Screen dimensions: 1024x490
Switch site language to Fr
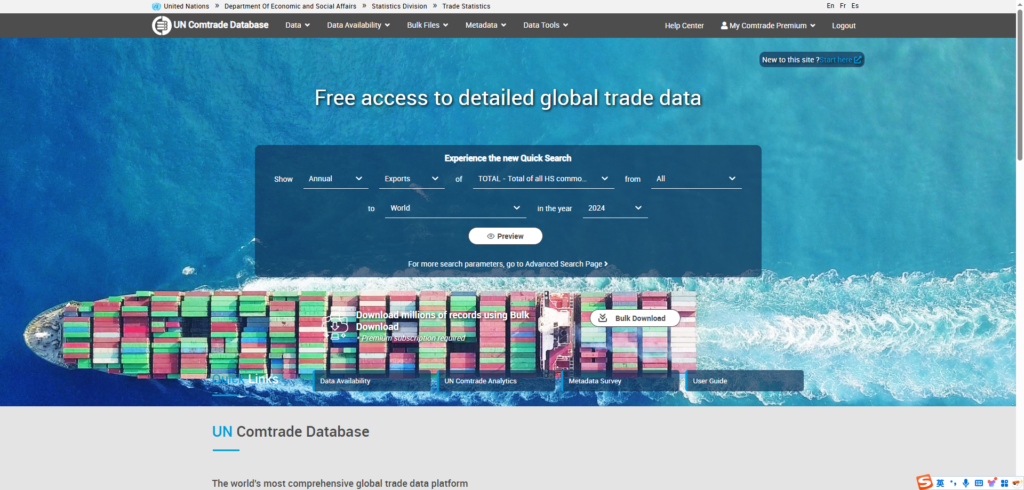(842, 6)
